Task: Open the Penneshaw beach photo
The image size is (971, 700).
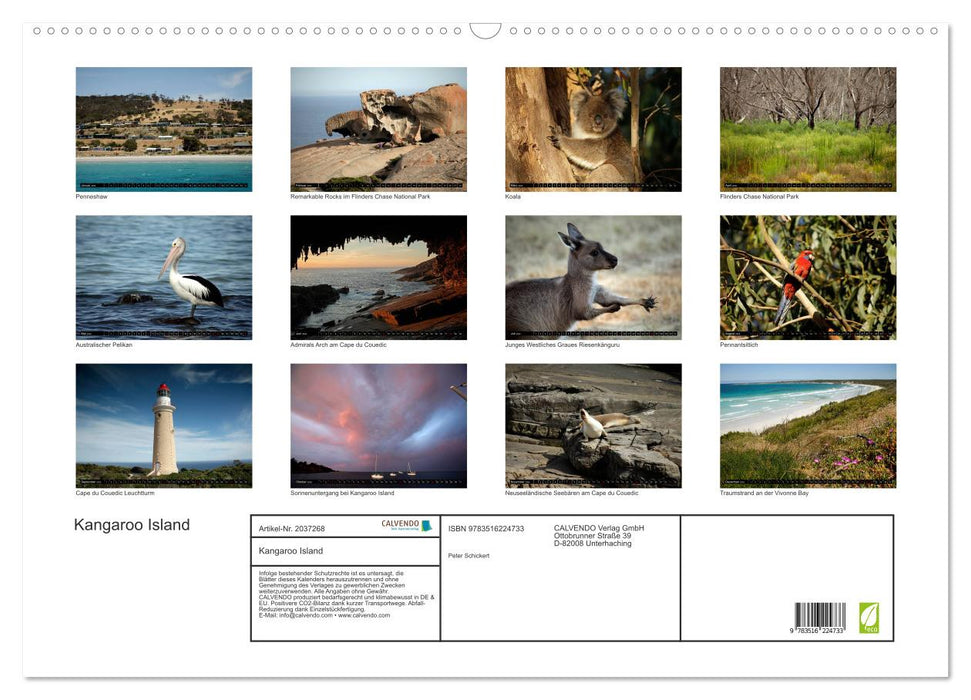Action: tap(164, 128)
